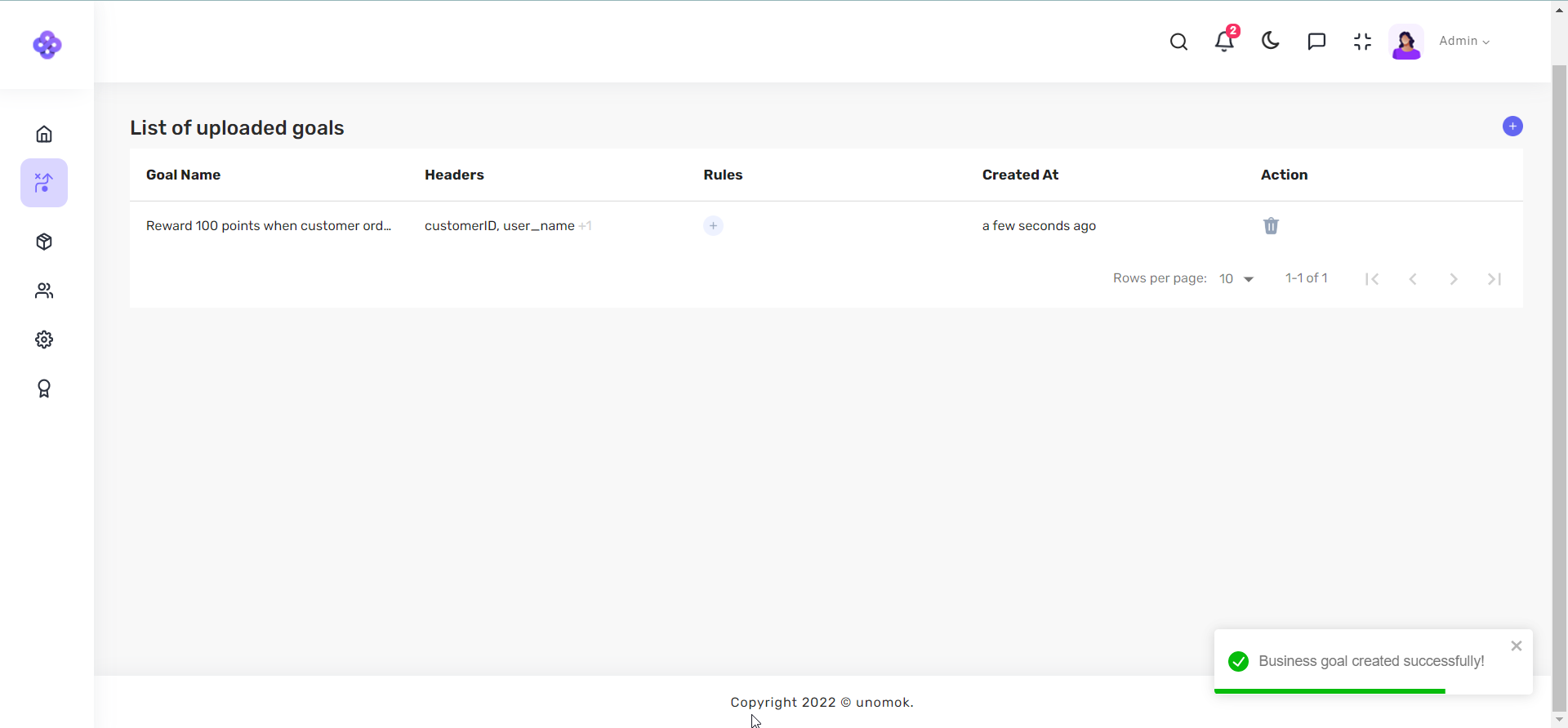The image size is (1568, 728).
Task: Open the rows per page dropdown
Action: tap(1236, 279)
